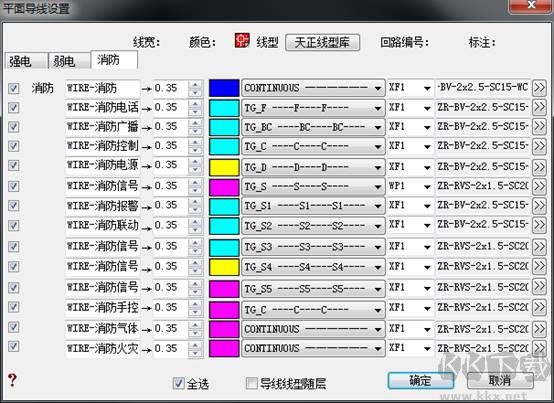Click >> button on WIRE-消防手控 row
The image size is (554, 403).
click(x=539, y=308)
